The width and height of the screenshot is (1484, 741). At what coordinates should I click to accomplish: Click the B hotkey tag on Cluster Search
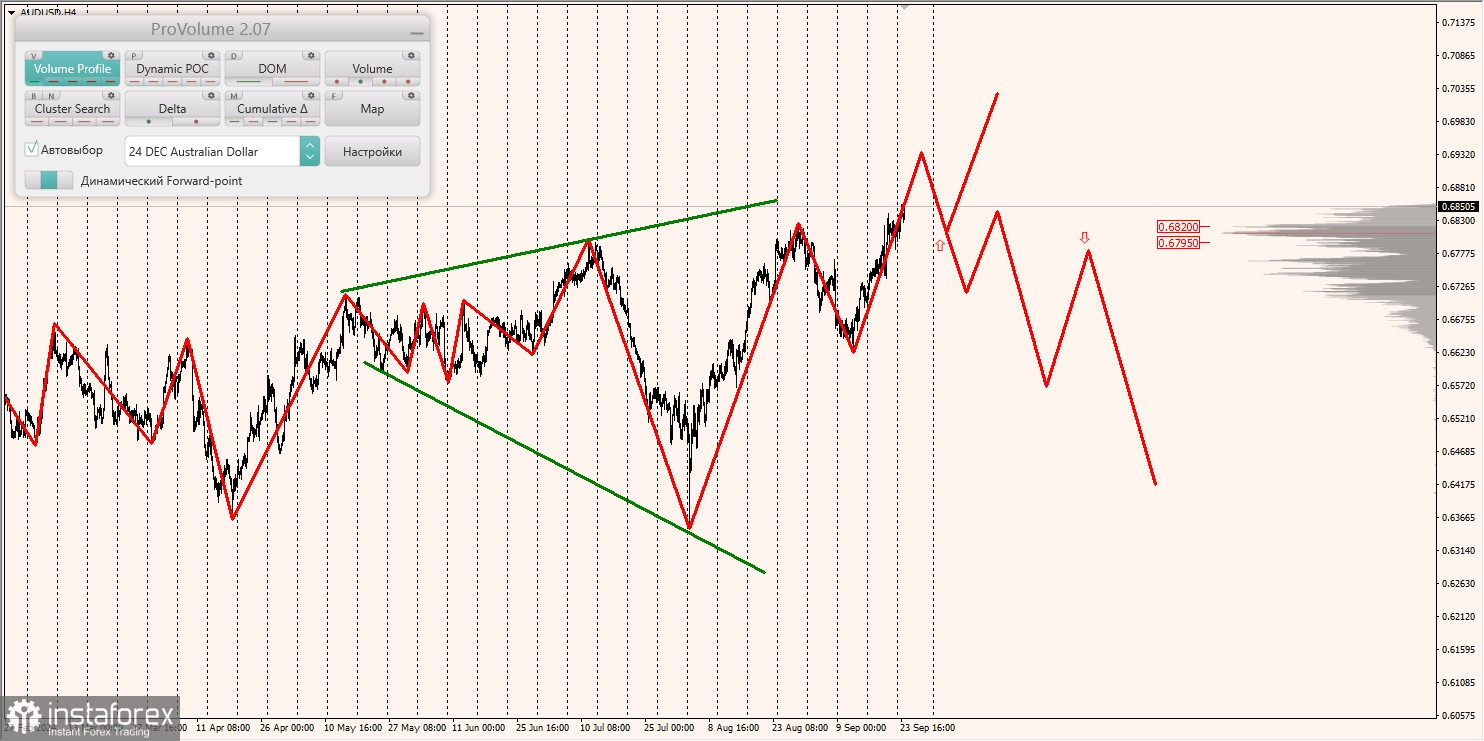pos(34,96)
